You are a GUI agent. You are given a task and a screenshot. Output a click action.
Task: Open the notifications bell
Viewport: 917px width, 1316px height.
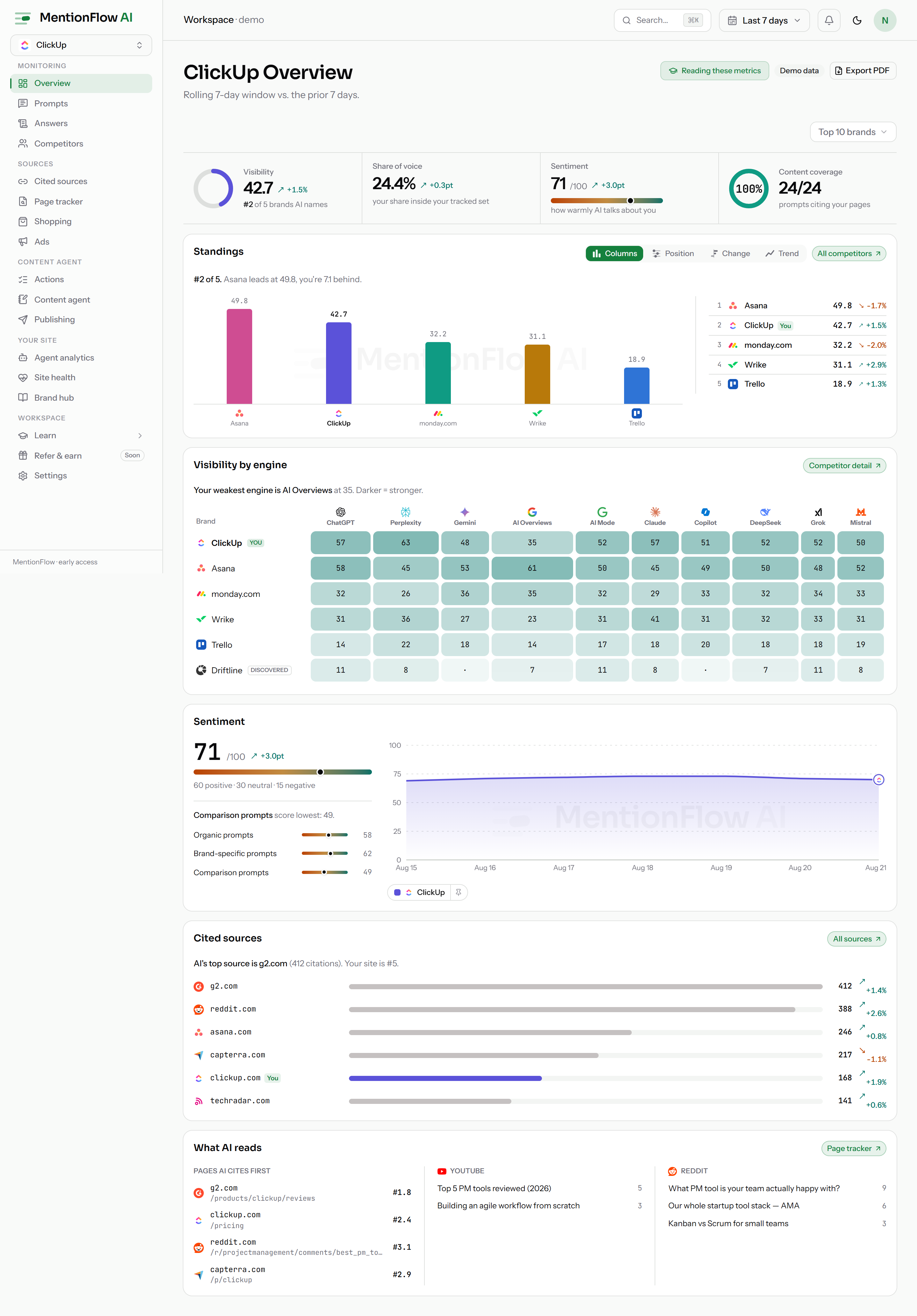[x=829, y=20]
